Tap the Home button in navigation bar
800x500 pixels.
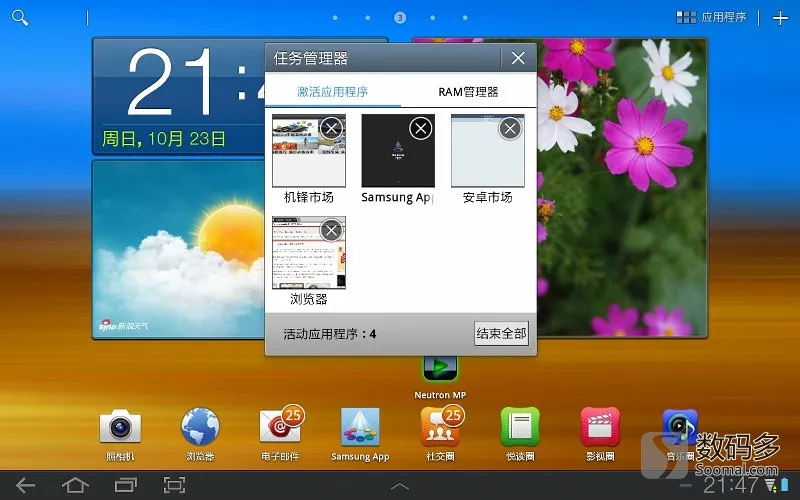(75, 485)
